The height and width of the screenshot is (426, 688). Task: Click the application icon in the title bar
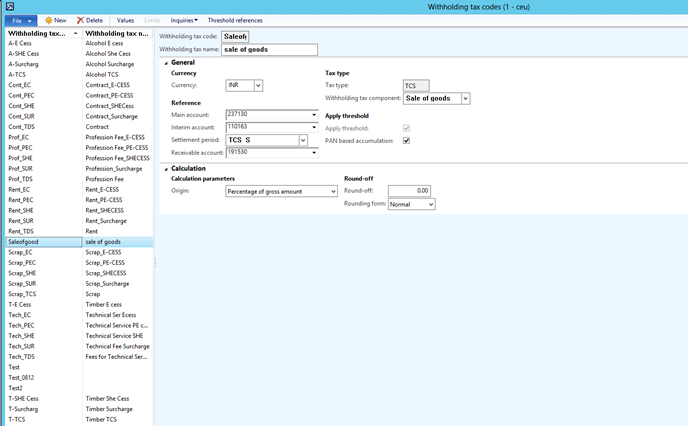[10, 7]
